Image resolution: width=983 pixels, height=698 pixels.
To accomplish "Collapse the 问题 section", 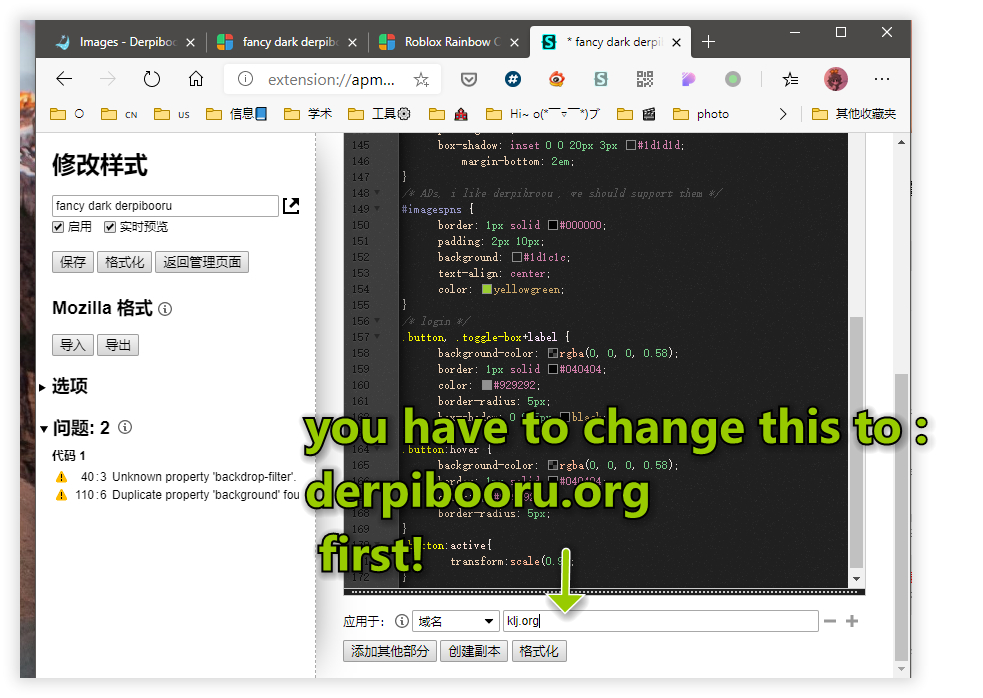I will pyautogui.click(x=43, y=428).
